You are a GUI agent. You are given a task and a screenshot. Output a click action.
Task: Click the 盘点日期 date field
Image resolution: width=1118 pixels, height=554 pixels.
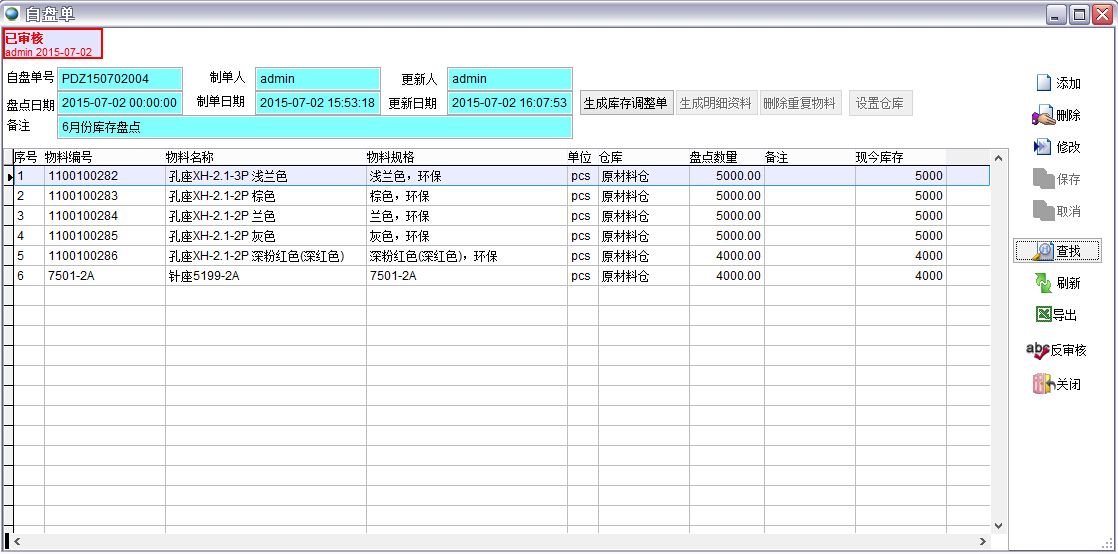click(x=120, y=103)
